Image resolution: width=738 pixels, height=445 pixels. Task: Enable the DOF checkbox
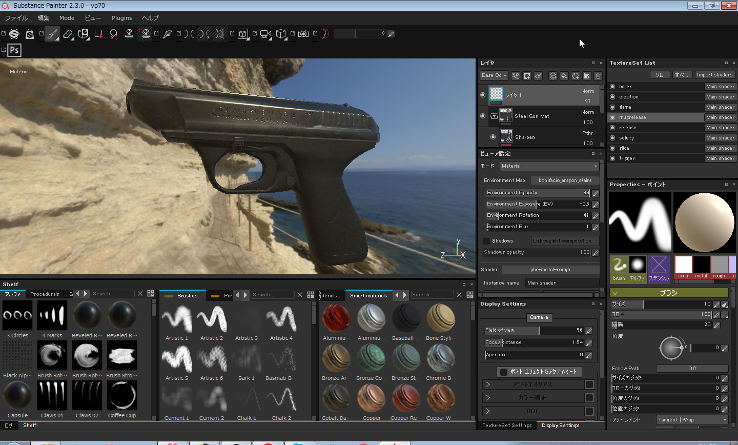[589, 411]
